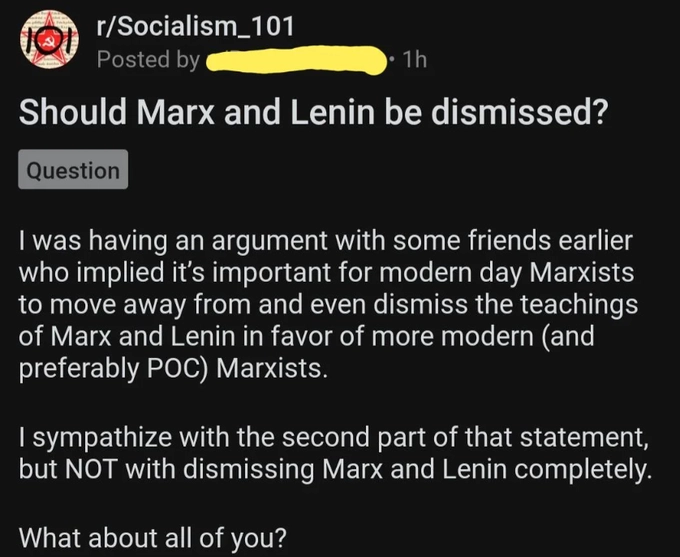Click the 'preferably POC) Marxists.' line
Screen dimensions: 680x557
tap(173, 367)
